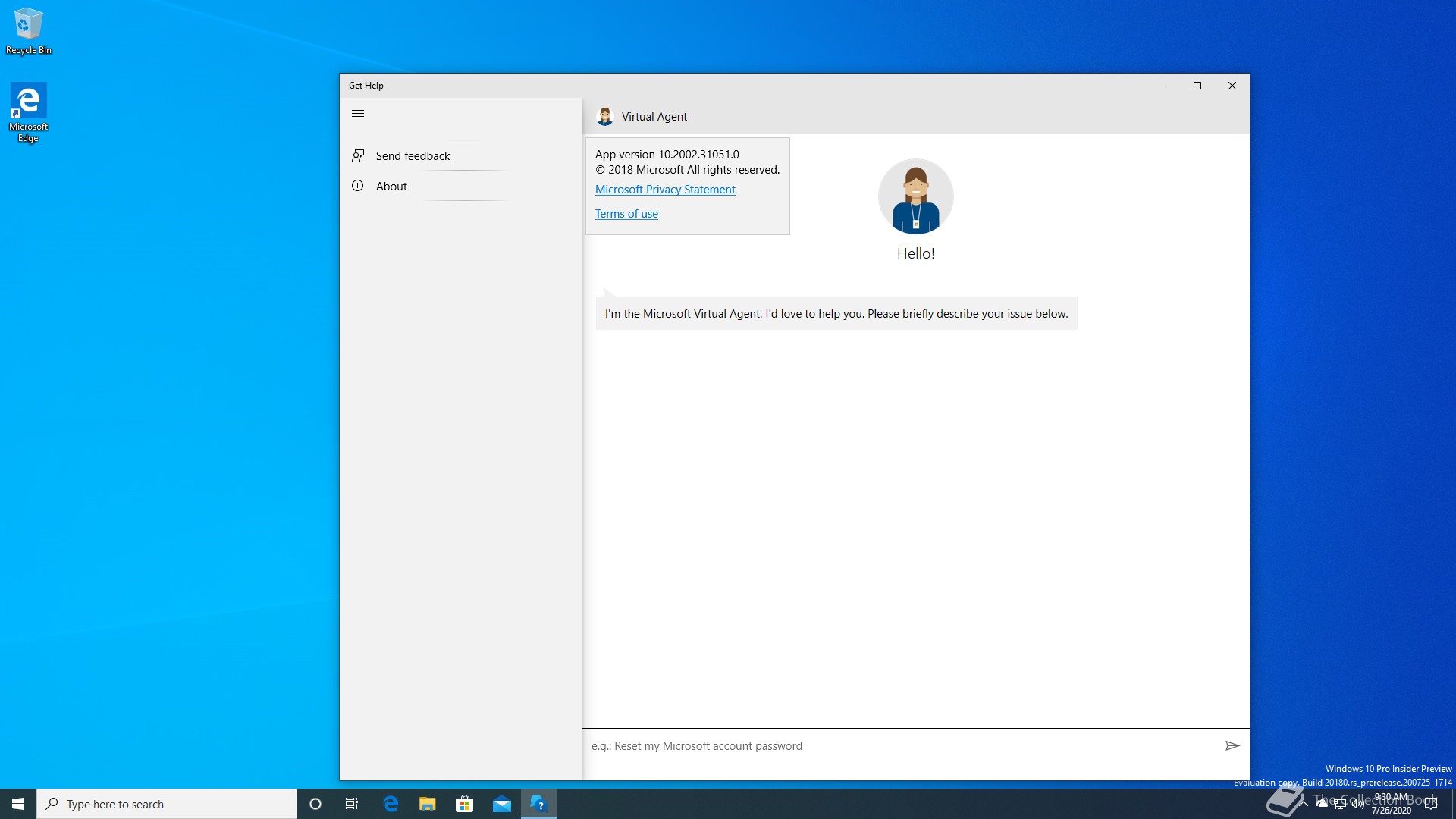Viewport: 1456px width, 819px height.
Task: Click the agent greeting message bubble
Action: [x=836, y=313]
